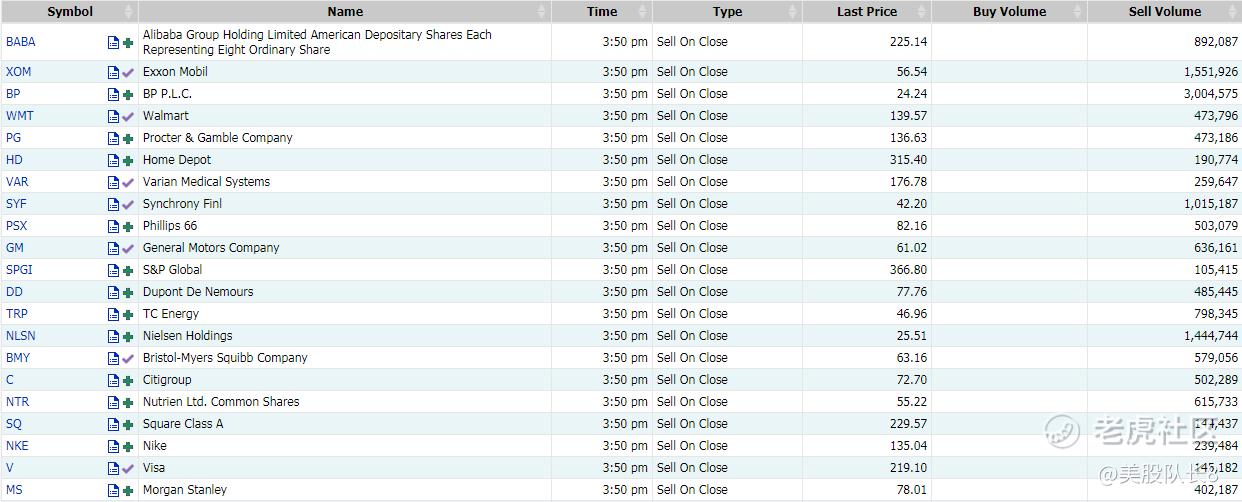Click the Time column sort arrows
Screen dimensions: 1242x502
point(645,12)
